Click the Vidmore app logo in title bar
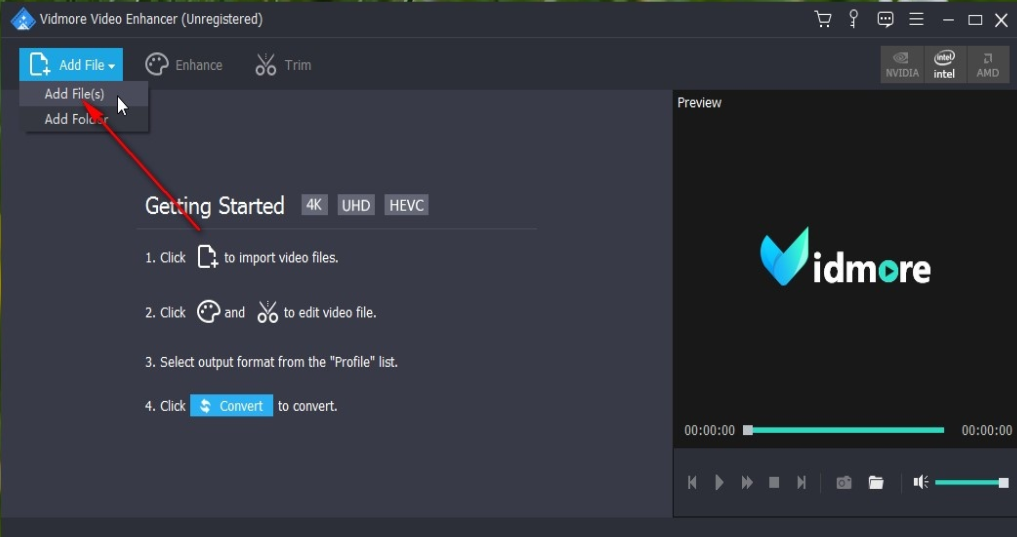Viewport: 1017px width, 537px height. point(23,19)
